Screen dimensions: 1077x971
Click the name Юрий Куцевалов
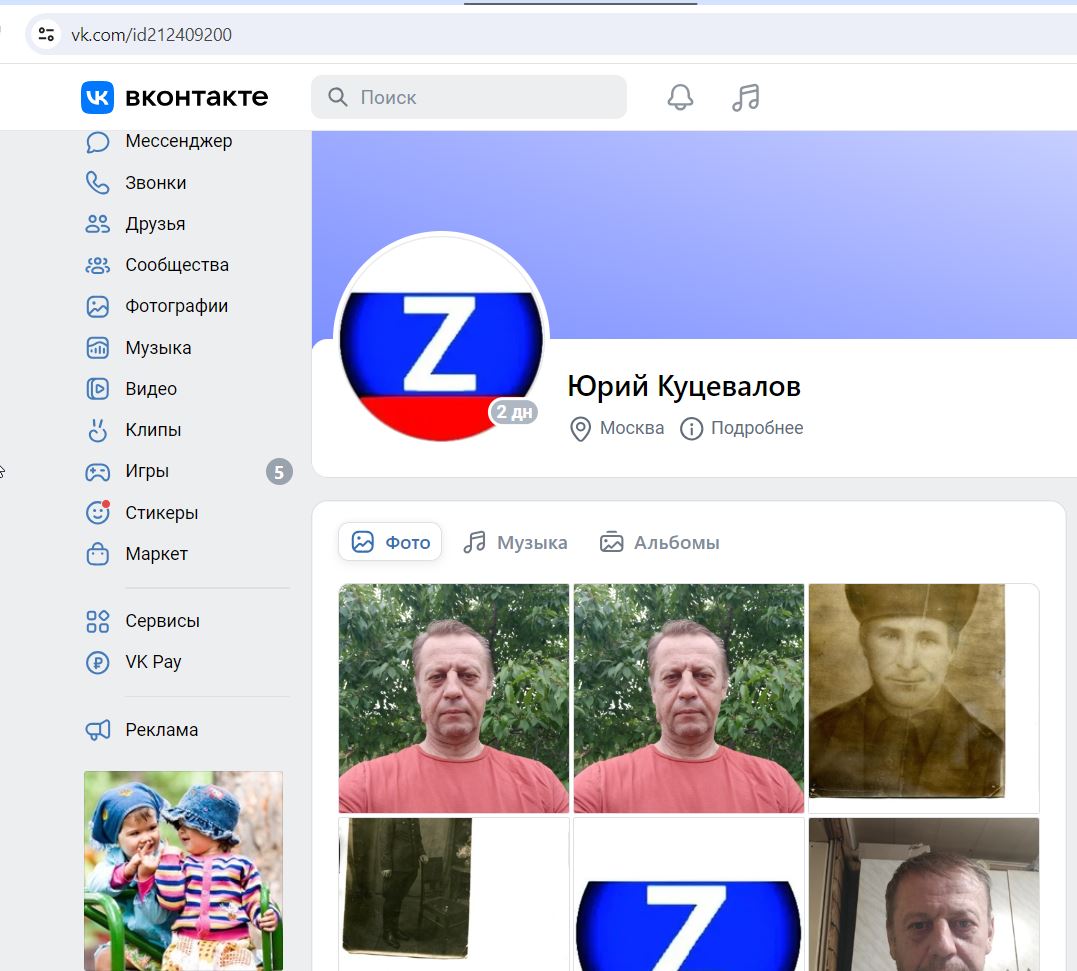[684, 386]
